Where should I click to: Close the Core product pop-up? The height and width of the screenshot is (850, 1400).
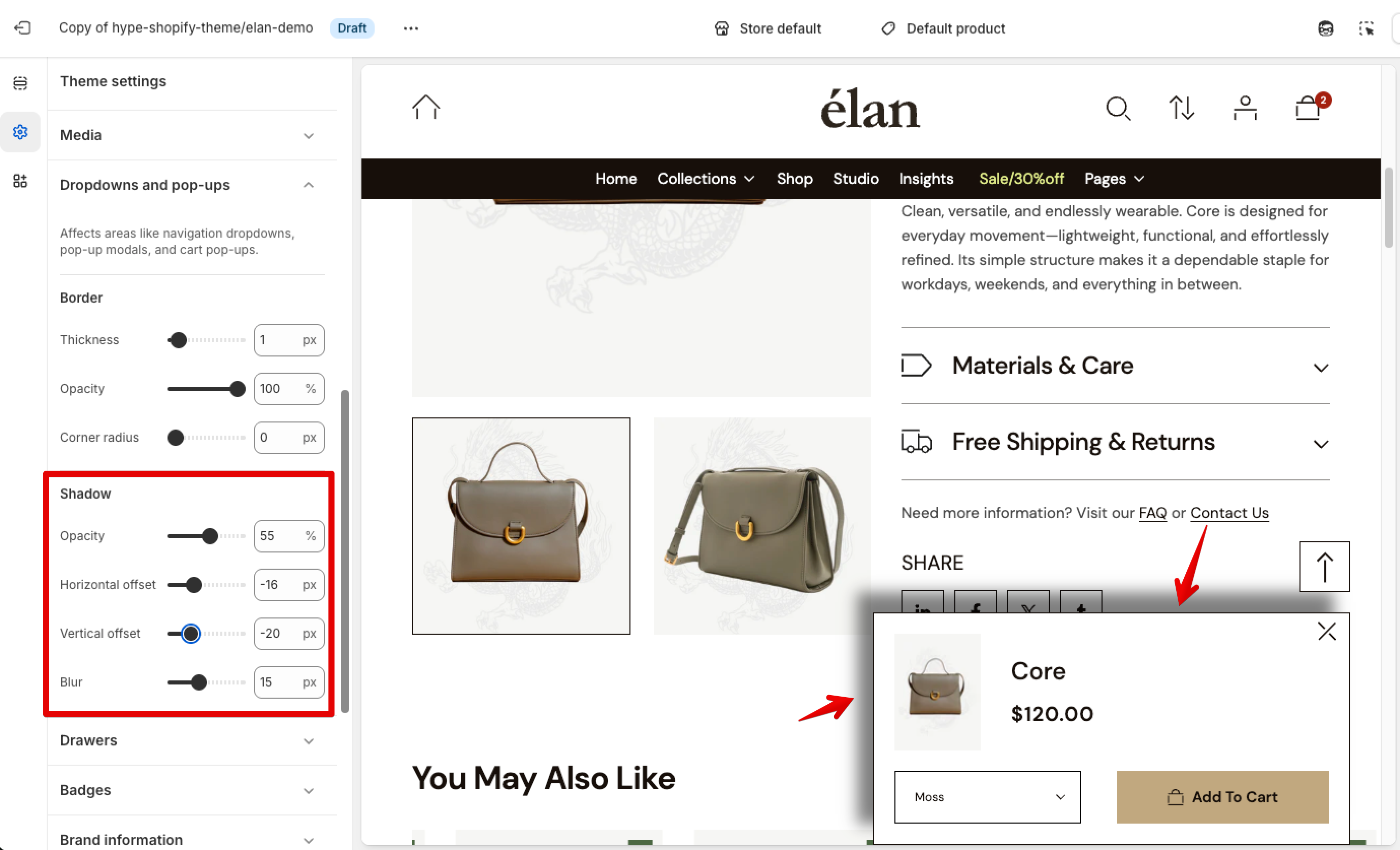pyautogui.click(x=1327, y=631)
